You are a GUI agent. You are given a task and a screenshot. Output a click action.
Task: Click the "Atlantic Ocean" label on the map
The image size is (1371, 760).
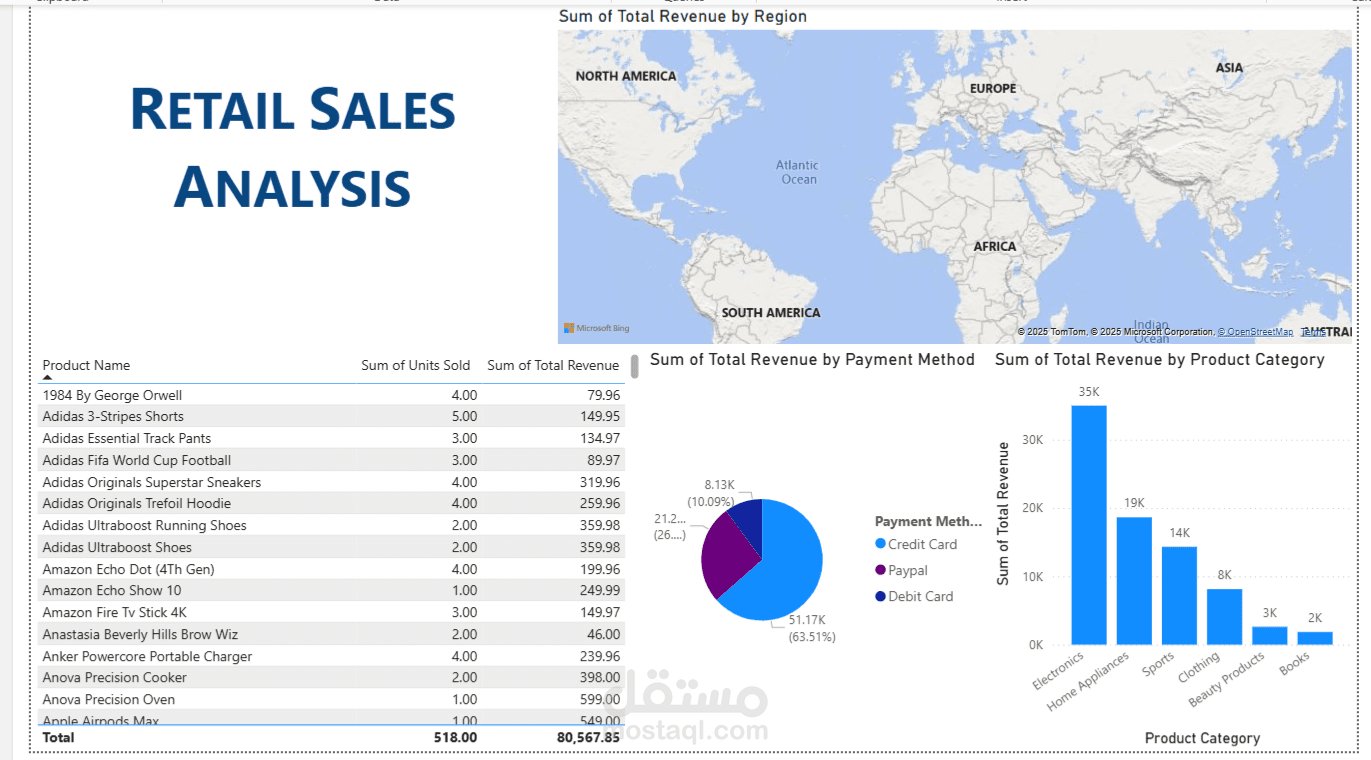click(798, 172)
